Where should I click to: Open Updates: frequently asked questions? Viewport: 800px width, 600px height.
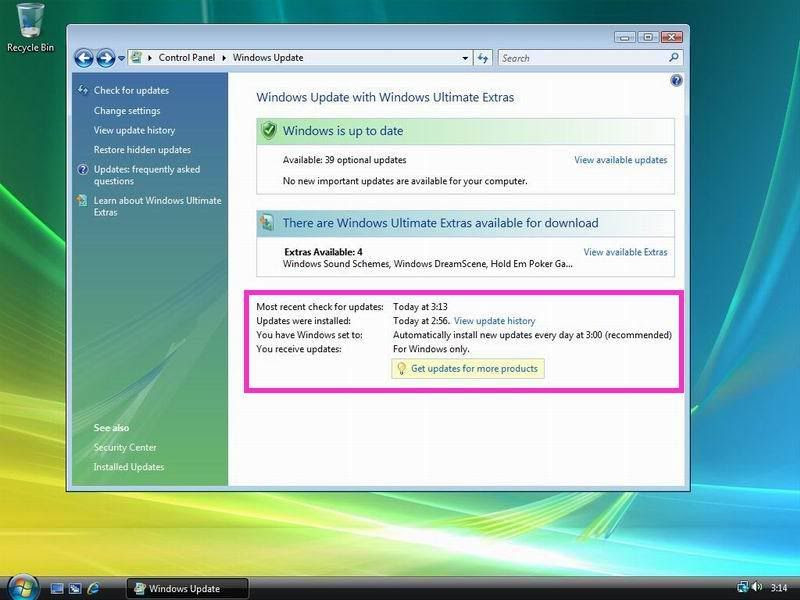coord(147,175)
